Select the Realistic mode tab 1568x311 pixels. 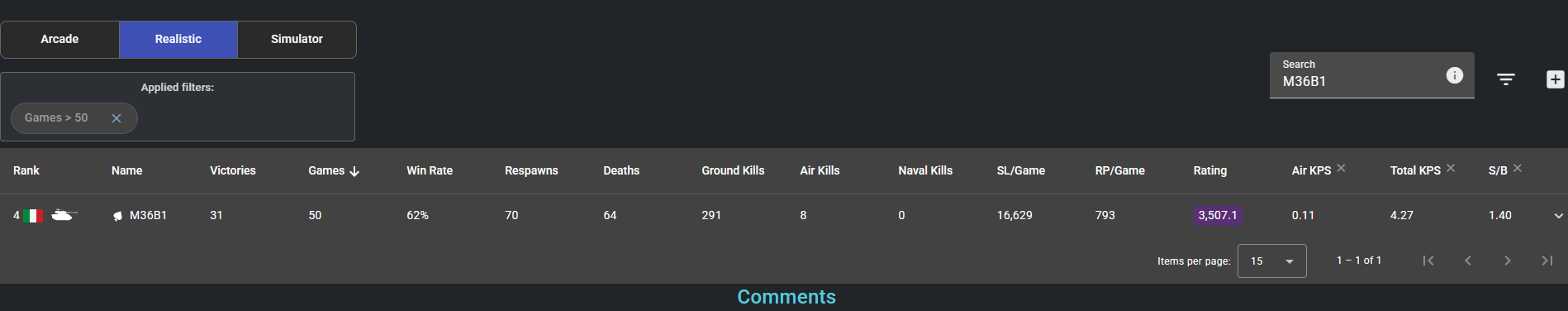tap(178, 40)
